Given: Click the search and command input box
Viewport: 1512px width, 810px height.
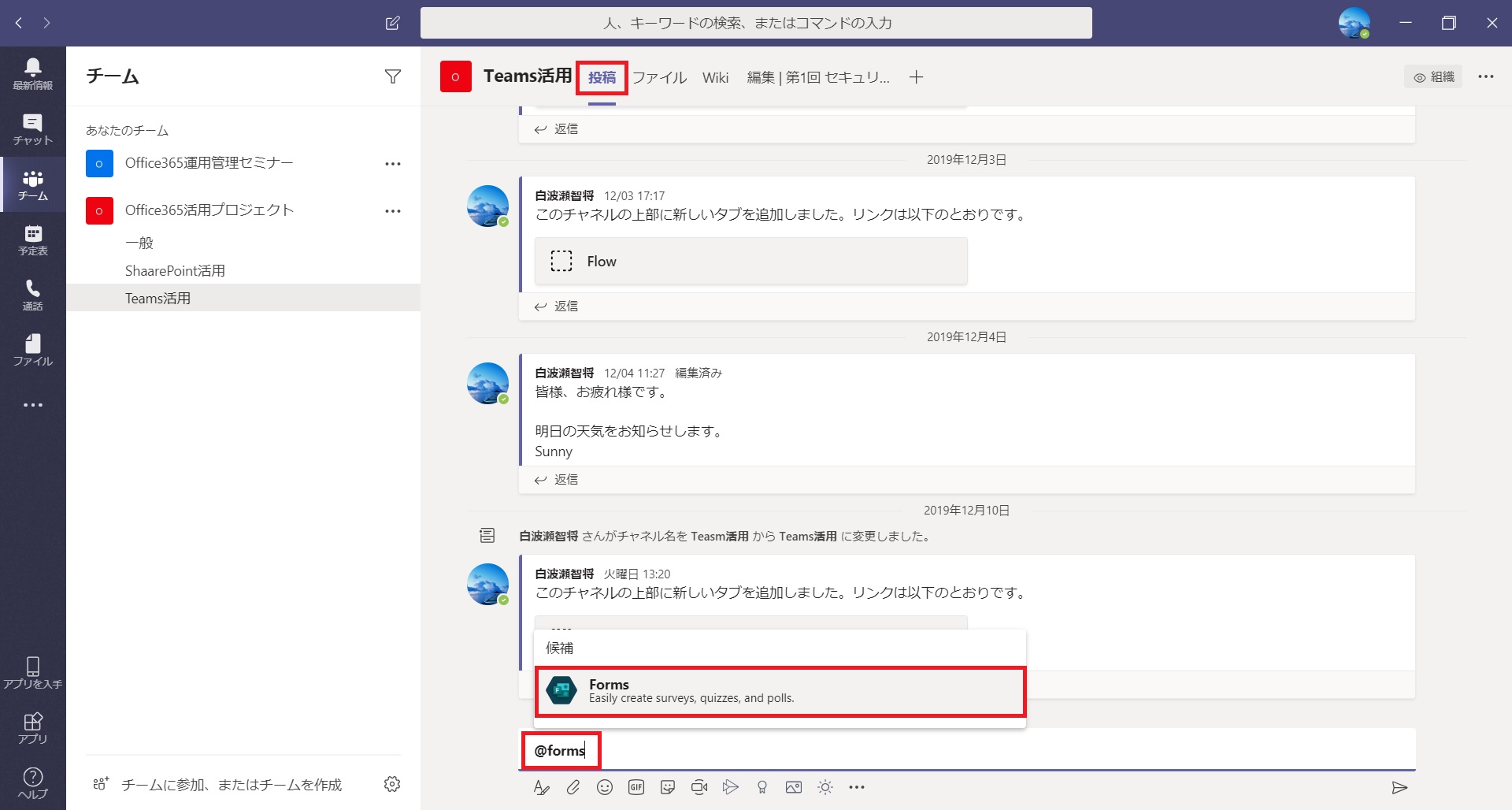Looking at the screenshot, I should coord(756,23).
